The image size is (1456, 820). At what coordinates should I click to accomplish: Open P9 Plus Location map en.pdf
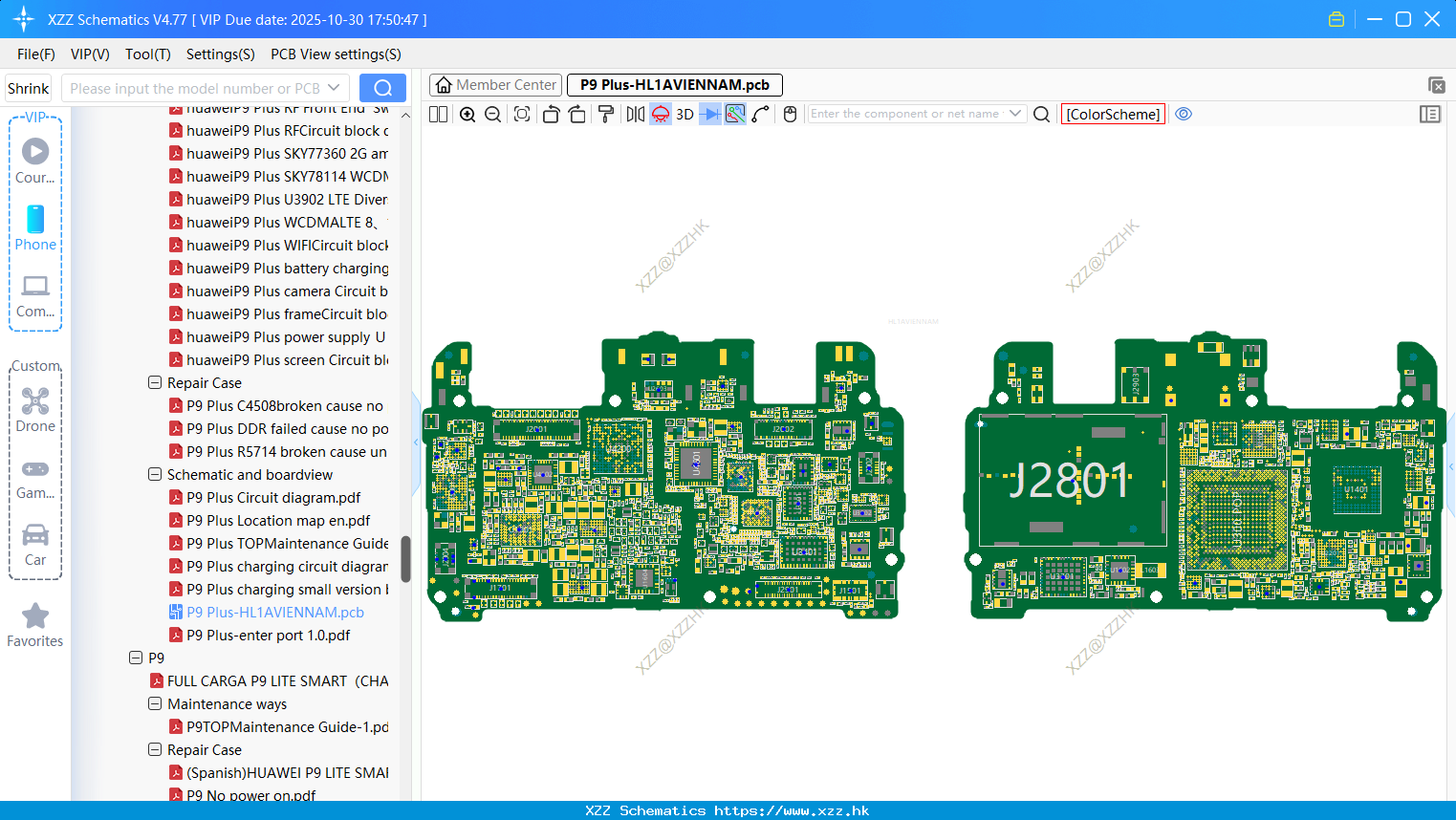(x=278, y=521)
